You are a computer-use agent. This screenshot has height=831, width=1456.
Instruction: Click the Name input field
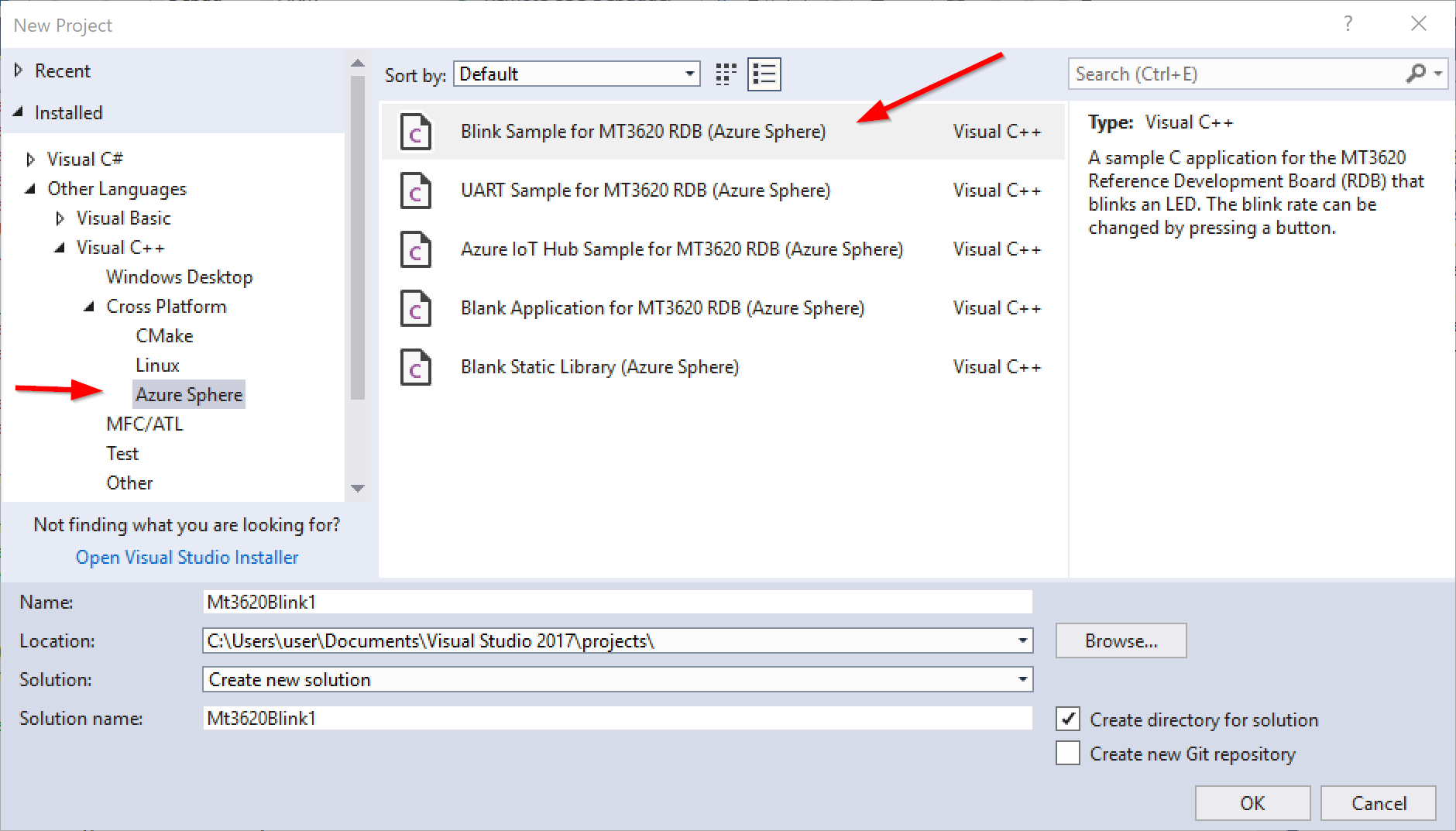(617, 602)
